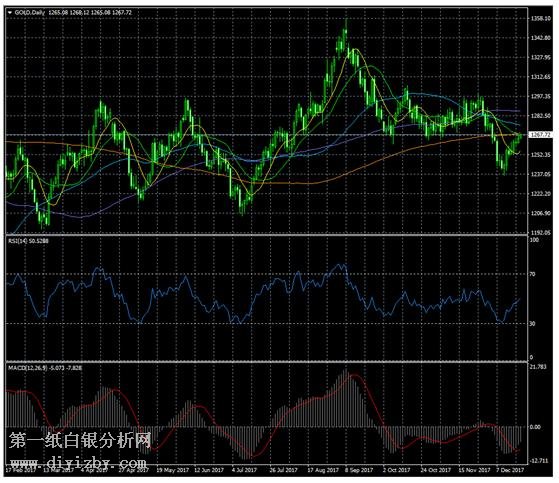
Task: Click price level 1252.35 on axis
Action: tap(541, 155)
